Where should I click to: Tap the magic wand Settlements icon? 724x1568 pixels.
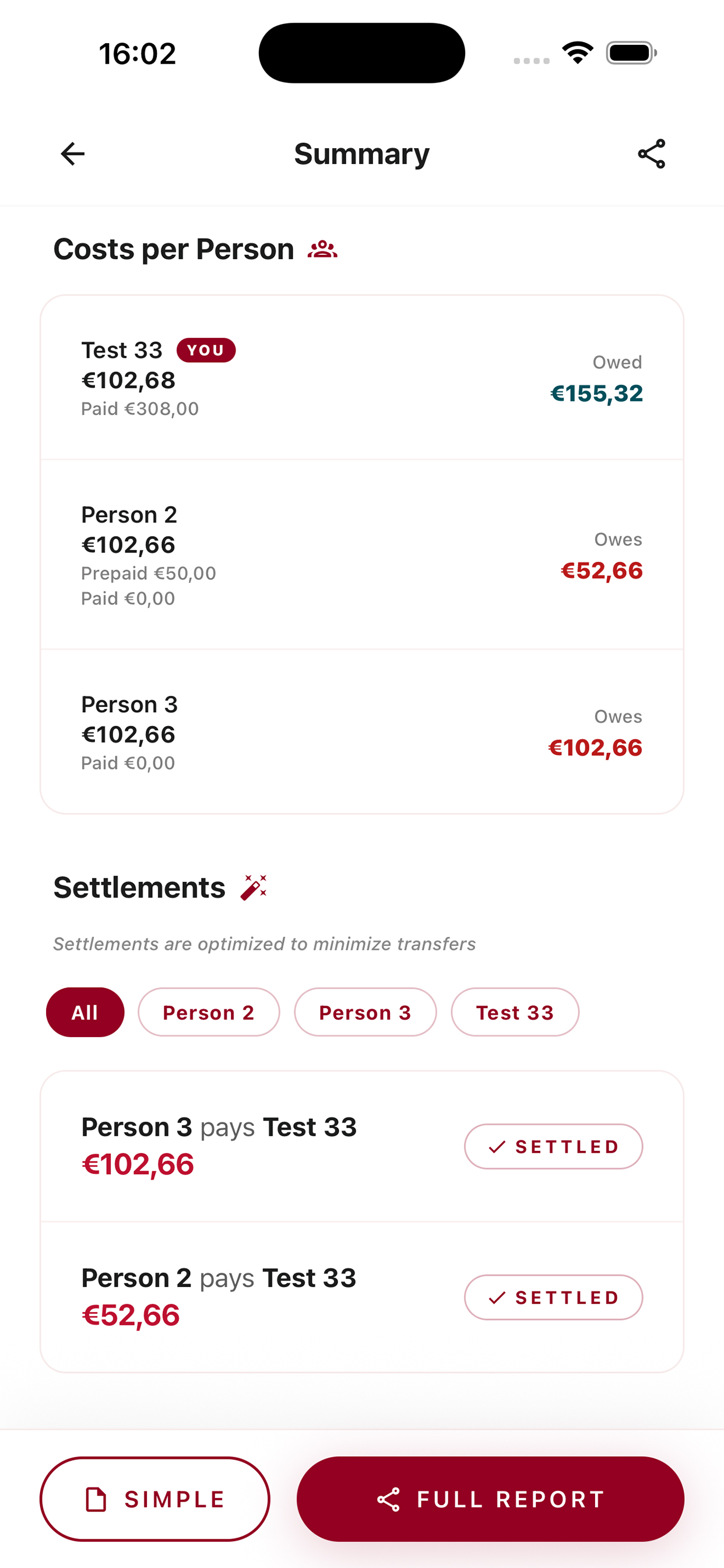(254, 887)
